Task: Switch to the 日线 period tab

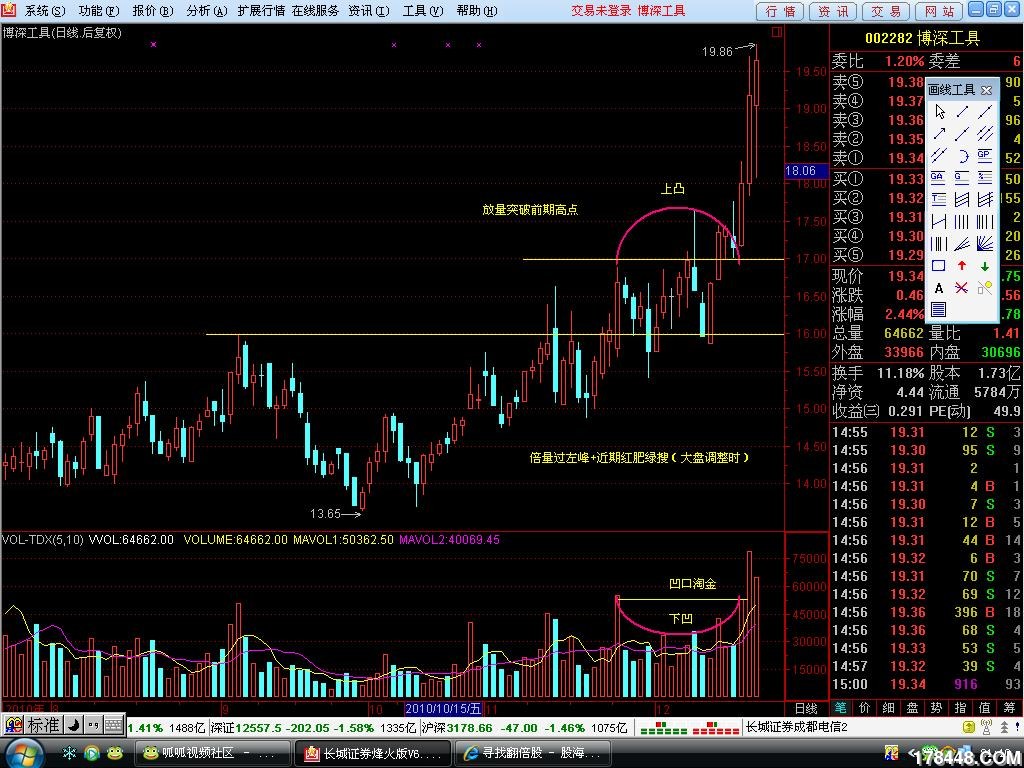Action: tap(806, 707)
